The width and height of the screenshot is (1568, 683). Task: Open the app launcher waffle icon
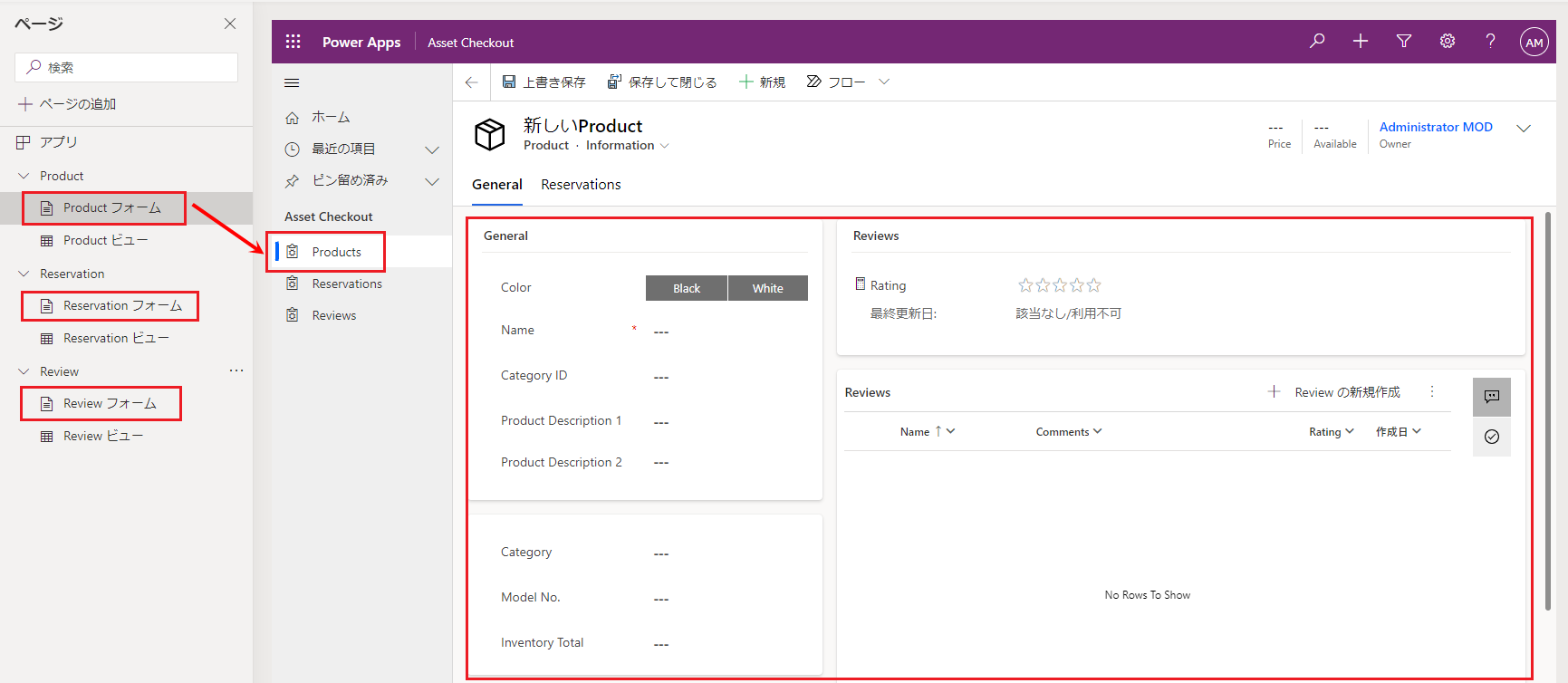click(293, 42)
